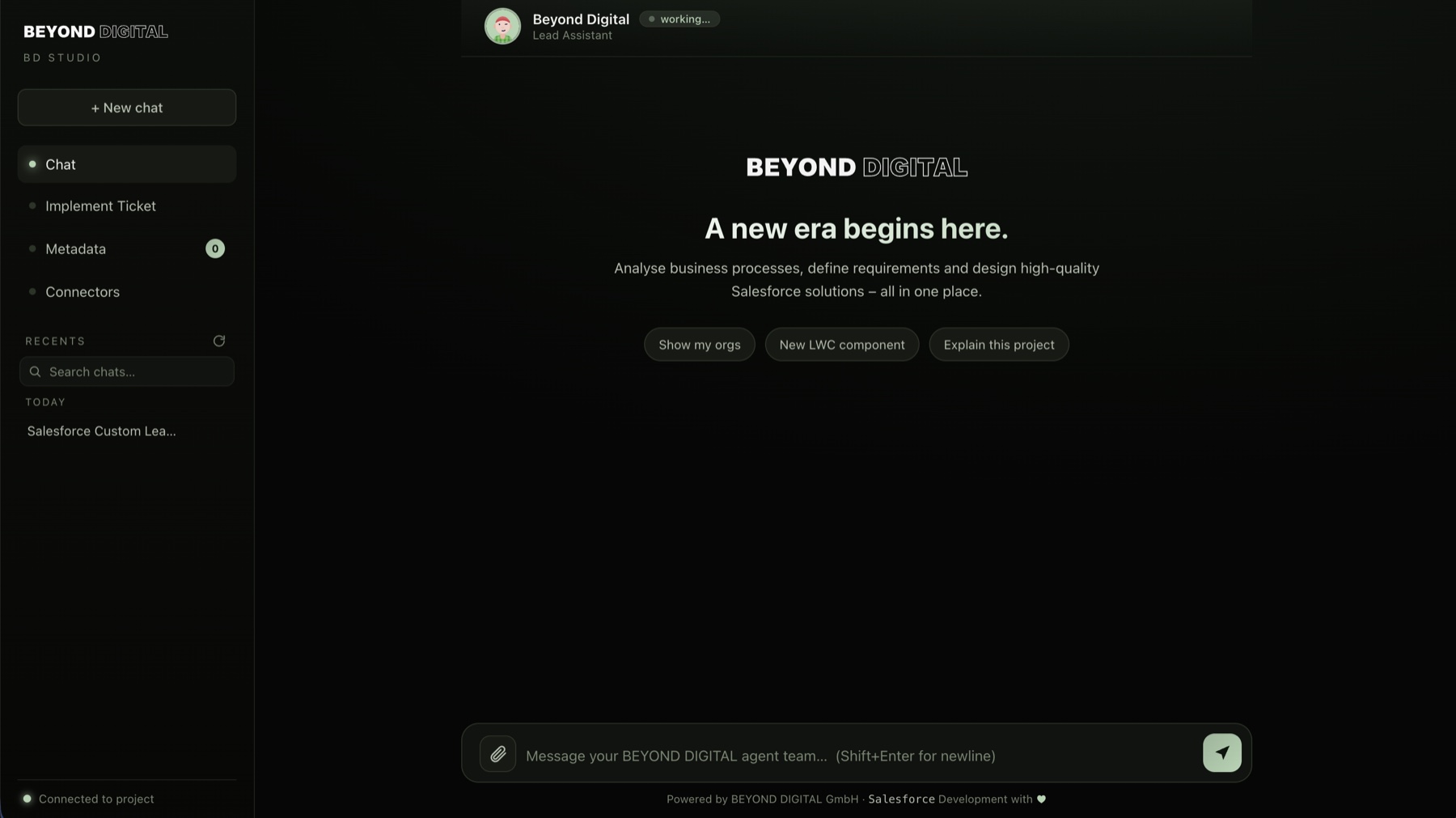The height and width of the screenshot is (818, 1456).
Task: Open the Chat section in sidebar
Action: (x=127, y=164)
